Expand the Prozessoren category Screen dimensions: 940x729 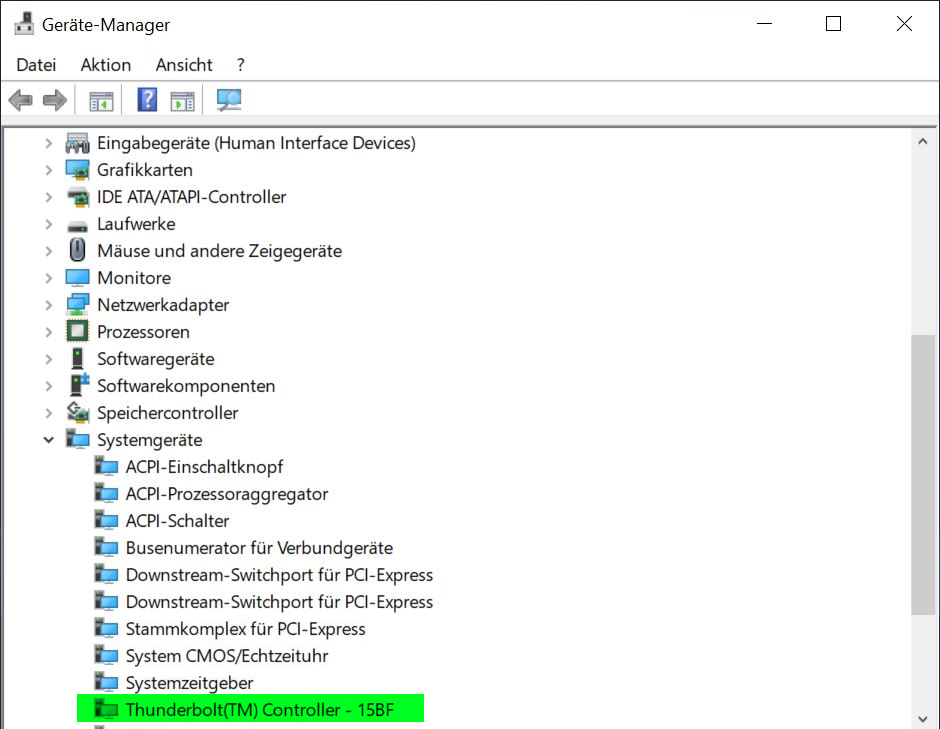[49, 332]
